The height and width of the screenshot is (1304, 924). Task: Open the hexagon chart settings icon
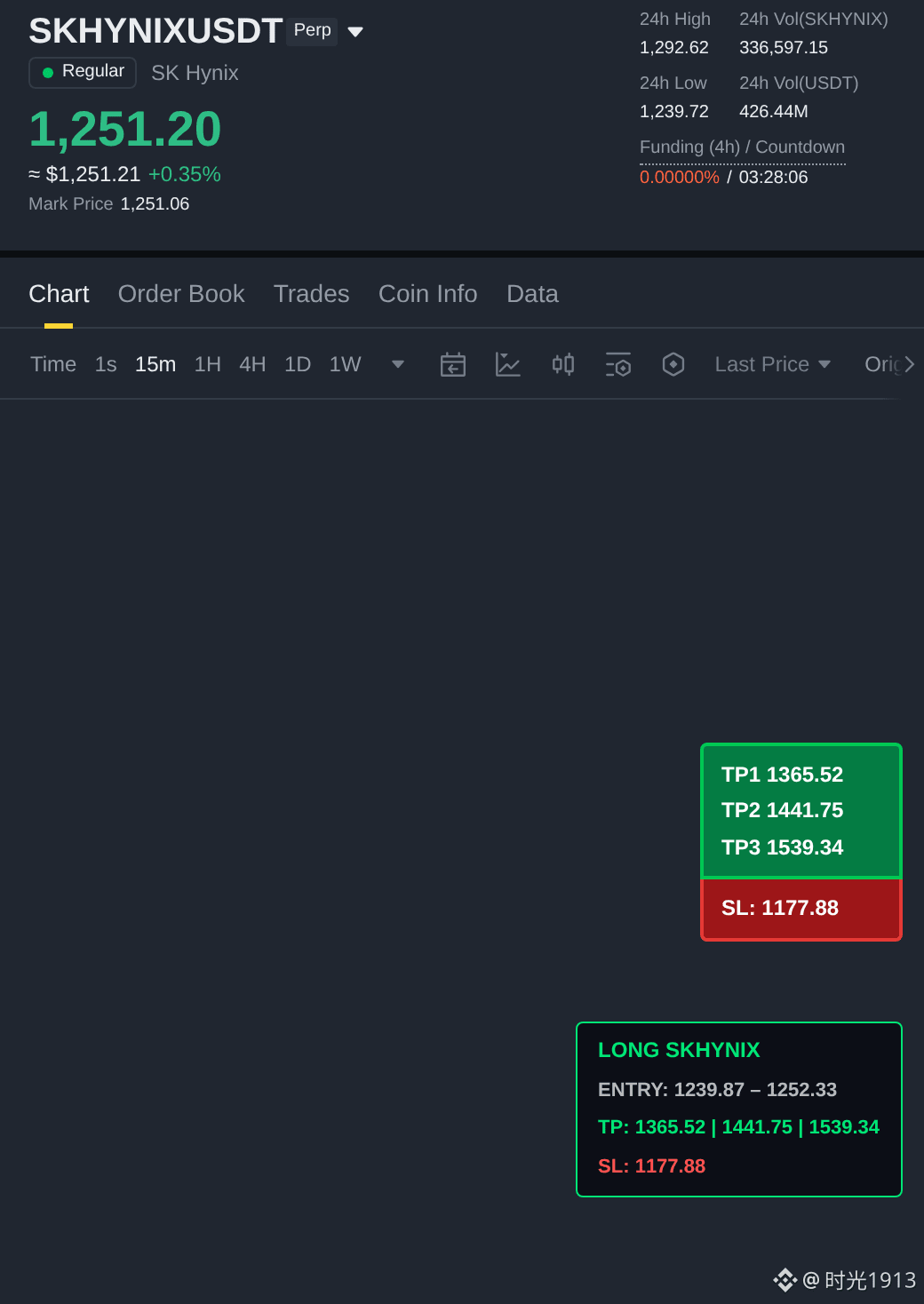(673, 364)
